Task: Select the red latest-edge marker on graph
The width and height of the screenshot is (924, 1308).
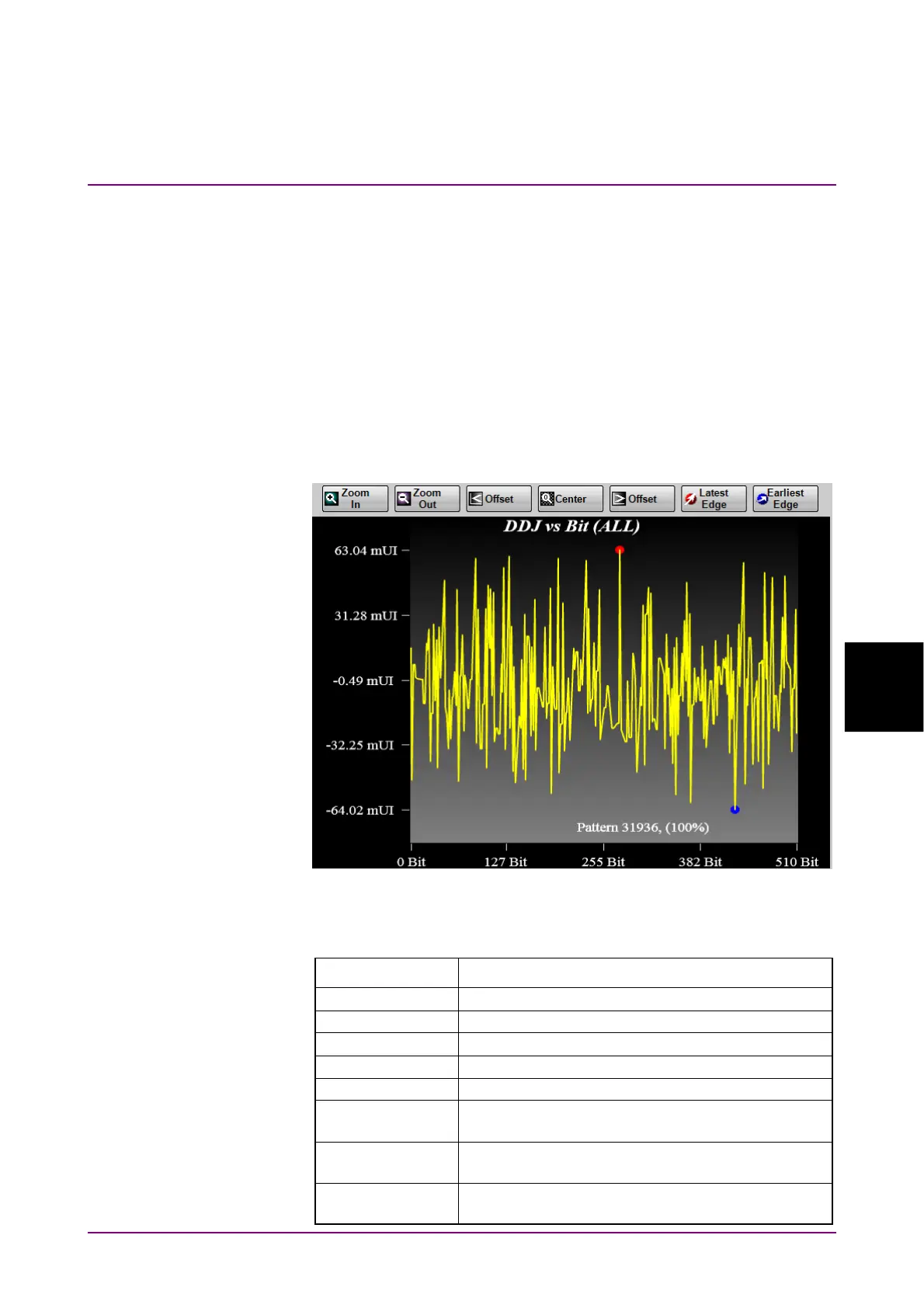Action: pos(620,550)
